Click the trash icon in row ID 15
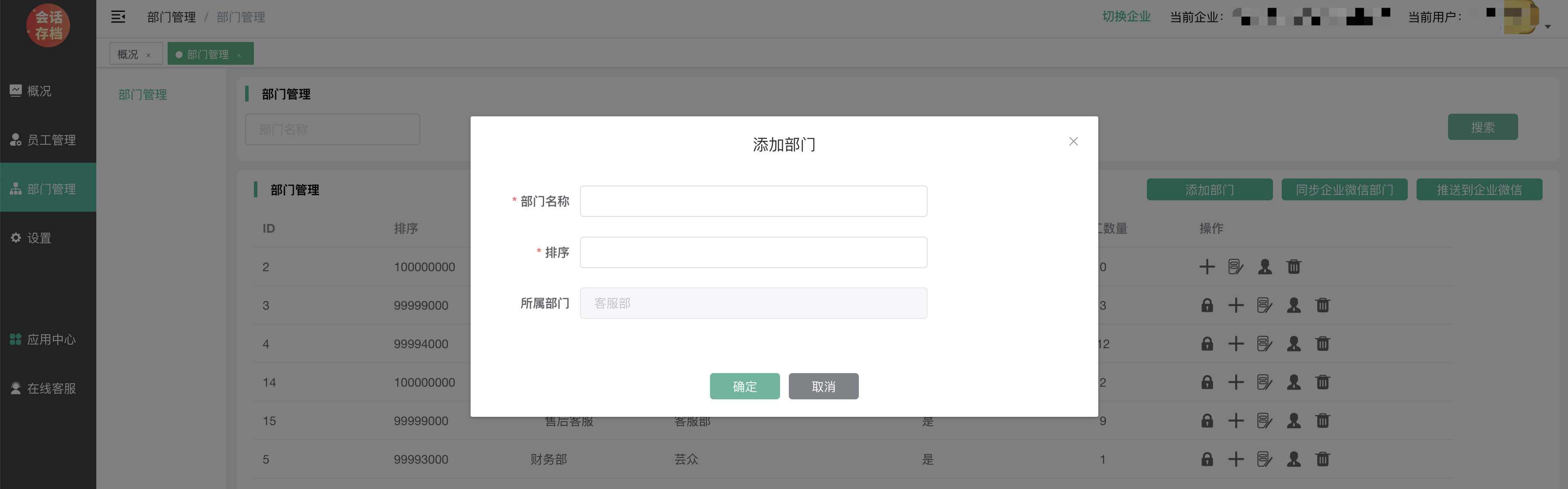Image resolution: width=1568 pixels, height=489 pixels. pos(1322,421)
